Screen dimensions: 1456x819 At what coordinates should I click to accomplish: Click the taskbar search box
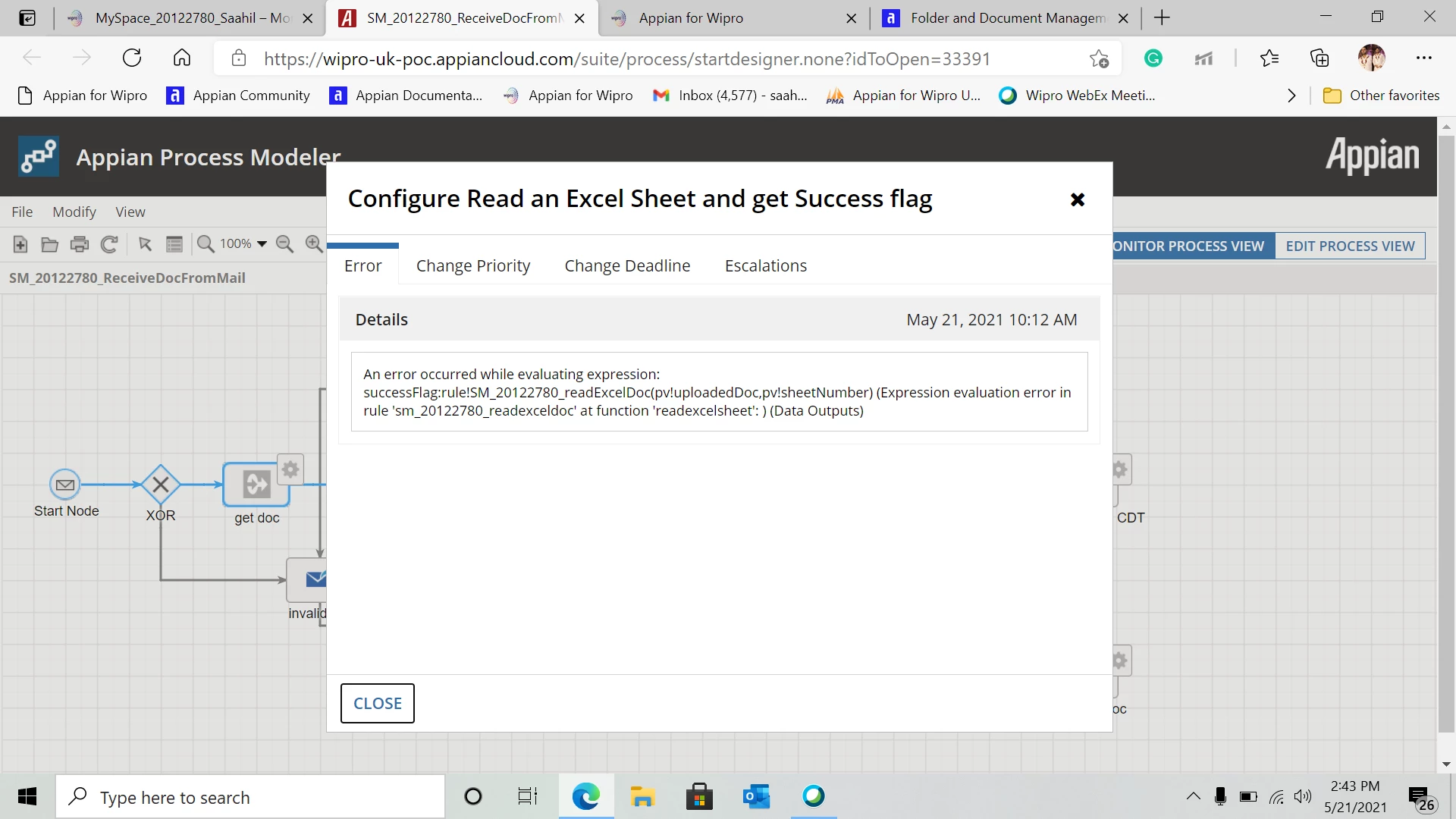point(250,797)
